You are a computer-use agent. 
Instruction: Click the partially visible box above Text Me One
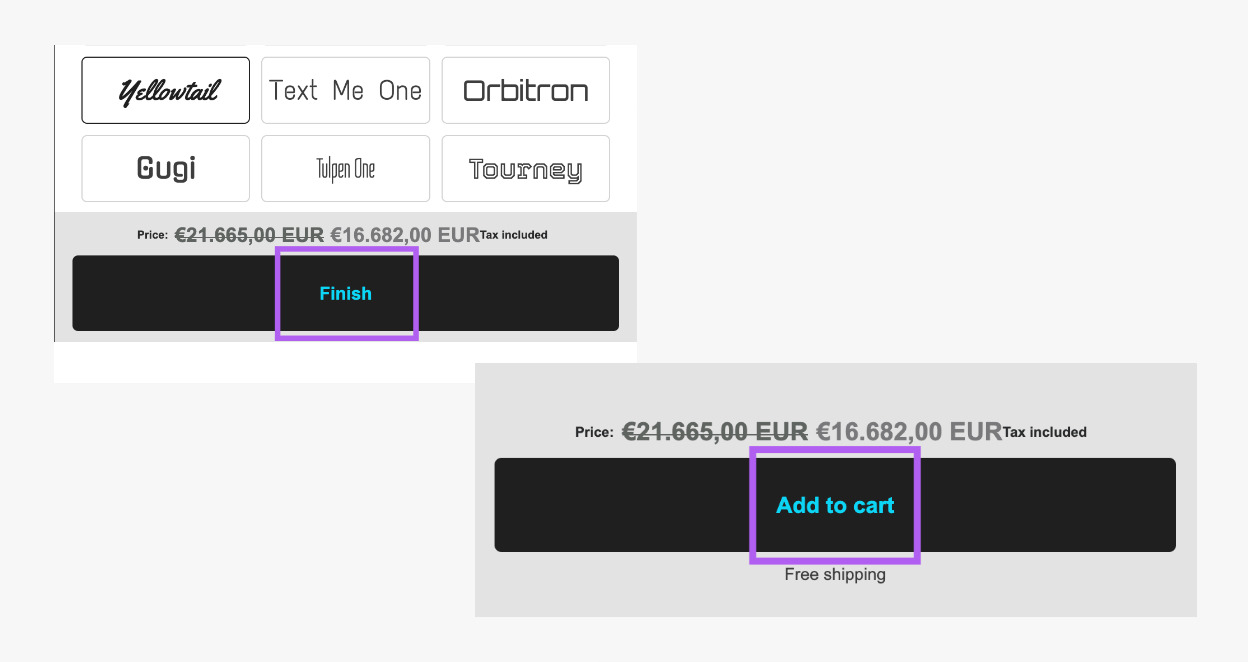coord(345,46)
